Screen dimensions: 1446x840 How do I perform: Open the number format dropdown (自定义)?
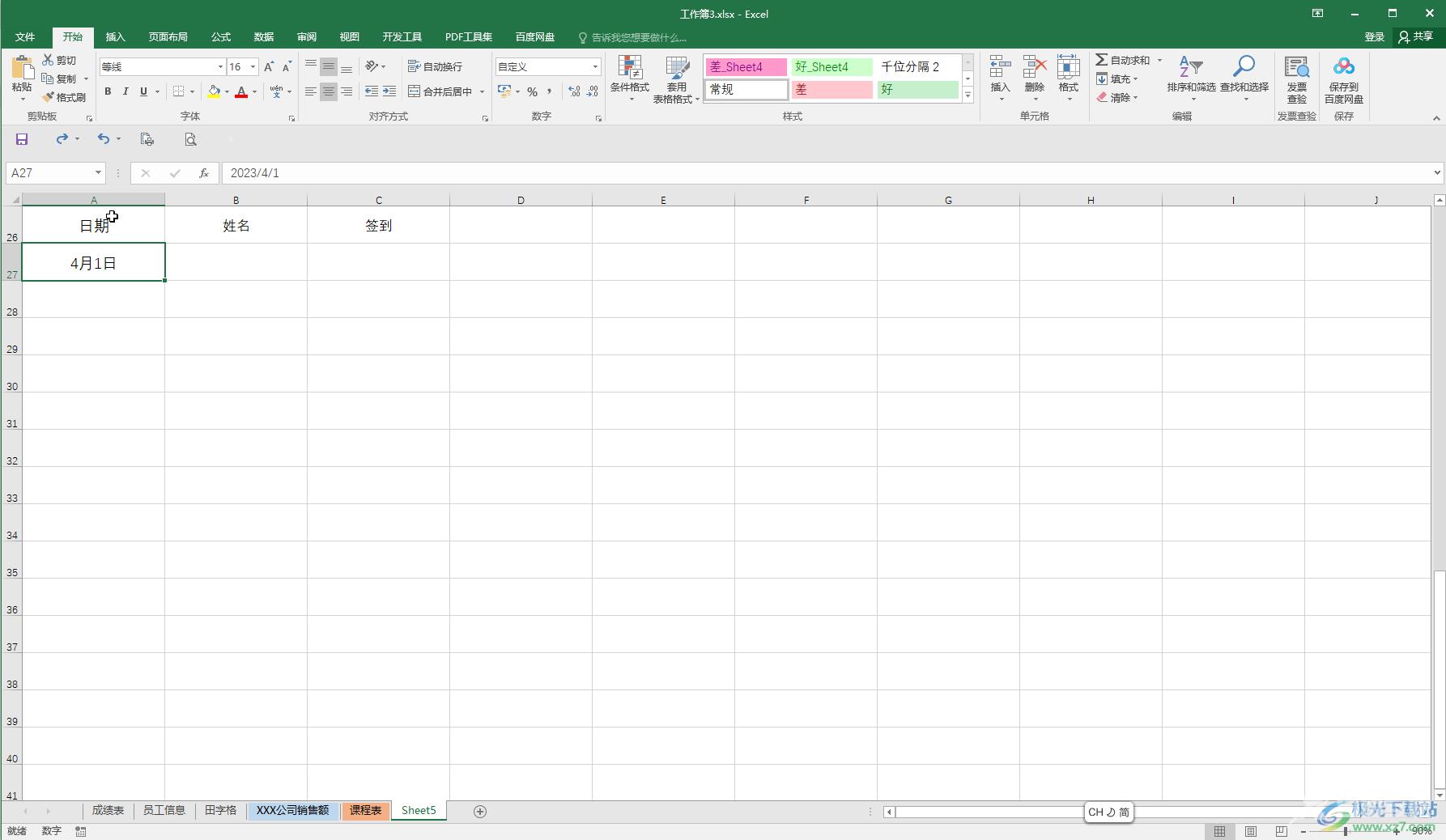tap(595, 66)
